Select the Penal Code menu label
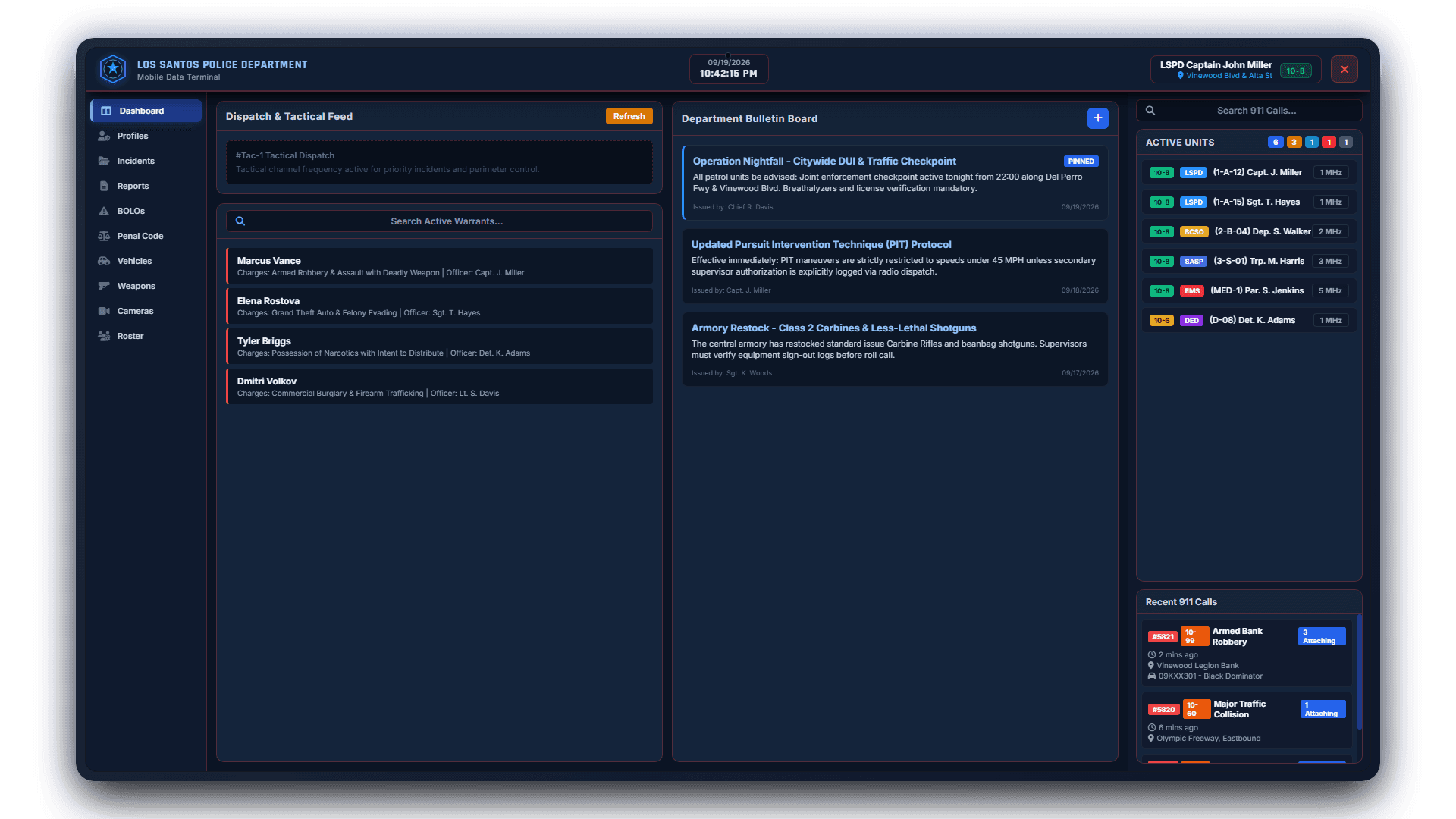The image size is (1456, 819). point(140,236)
